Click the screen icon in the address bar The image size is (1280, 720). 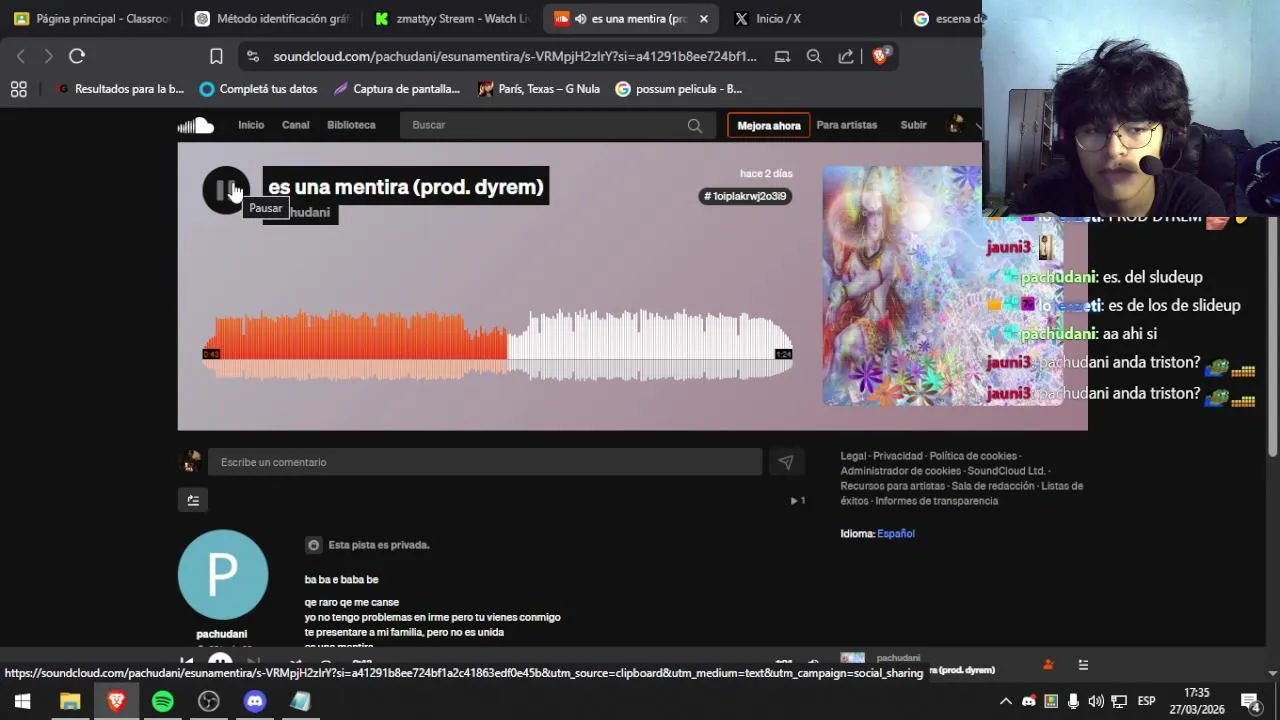[782, 57]
